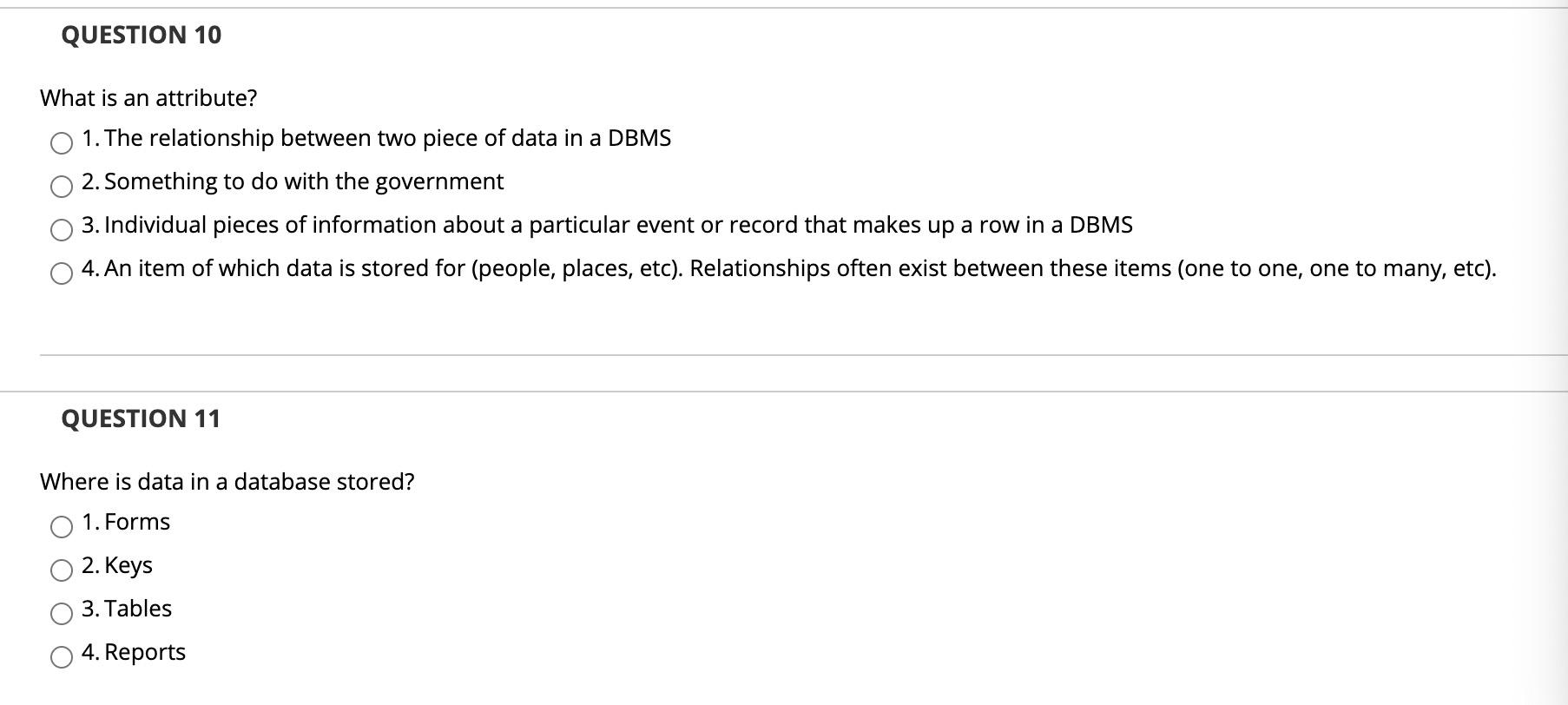Select option 4 for Question 10
This screenshot has height=705, width=1568.
pyautogui.click(x=61, y=275)
